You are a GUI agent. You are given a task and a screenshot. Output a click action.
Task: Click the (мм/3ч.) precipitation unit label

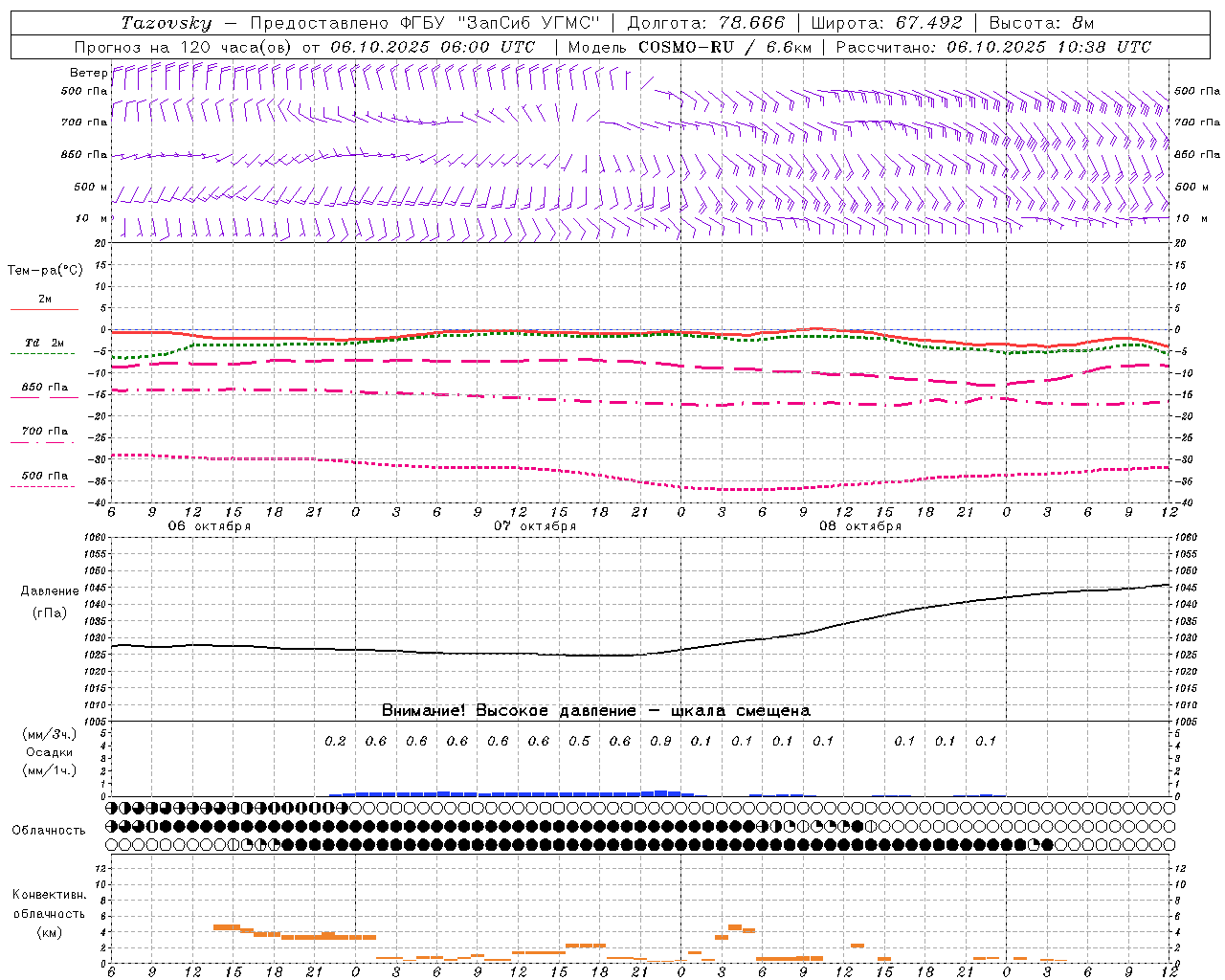tap(49, 734)
